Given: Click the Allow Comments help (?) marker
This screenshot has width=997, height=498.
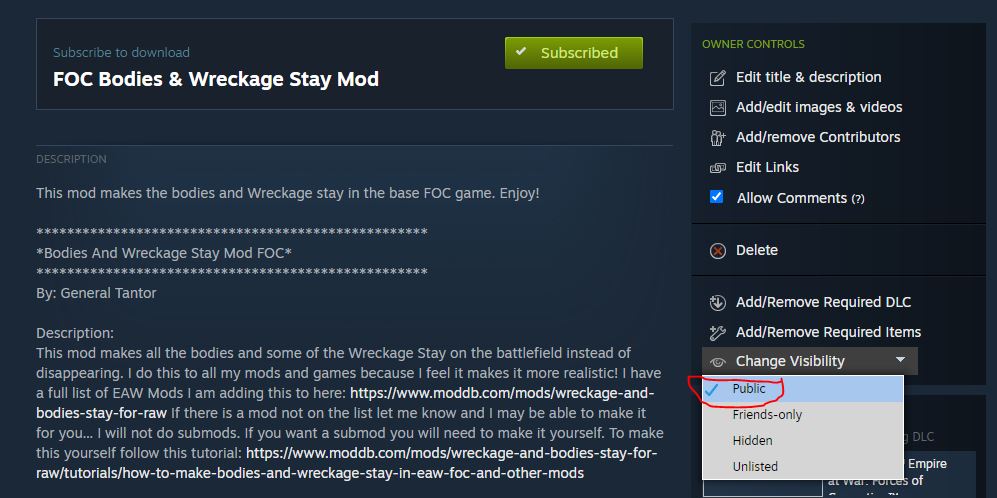Looking at the screenshot, I should (858, 199).
